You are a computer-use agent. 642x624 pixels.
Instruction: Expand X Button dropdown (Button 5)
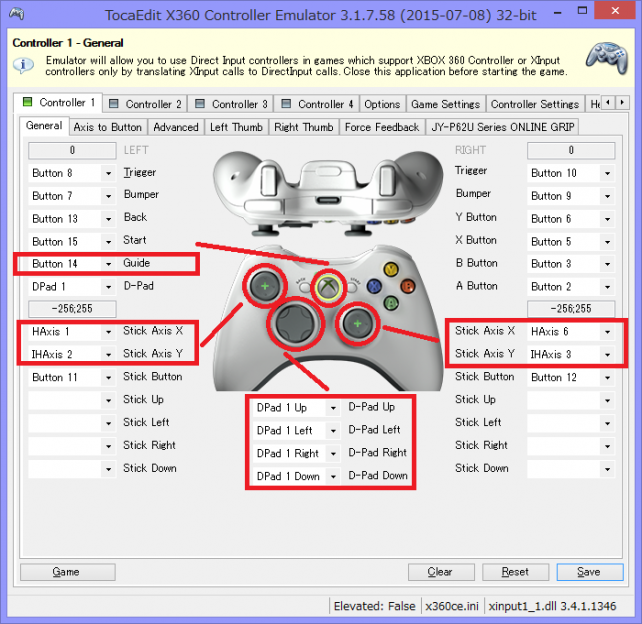point(608,242)
